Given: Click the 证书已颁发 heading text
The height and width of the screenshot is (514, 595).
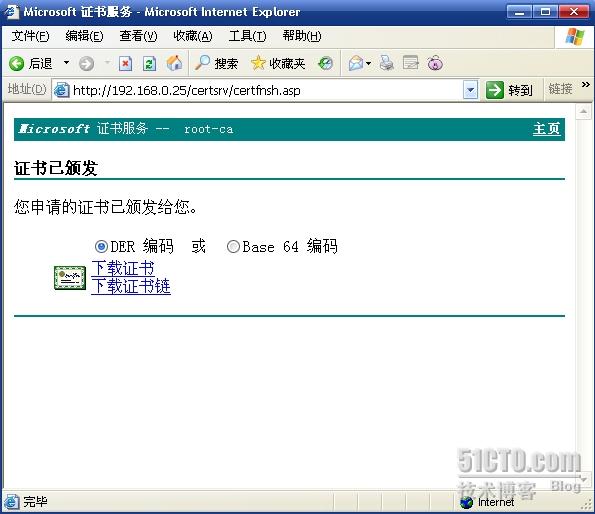Looking at the screenshot, I should coord(56,168).
